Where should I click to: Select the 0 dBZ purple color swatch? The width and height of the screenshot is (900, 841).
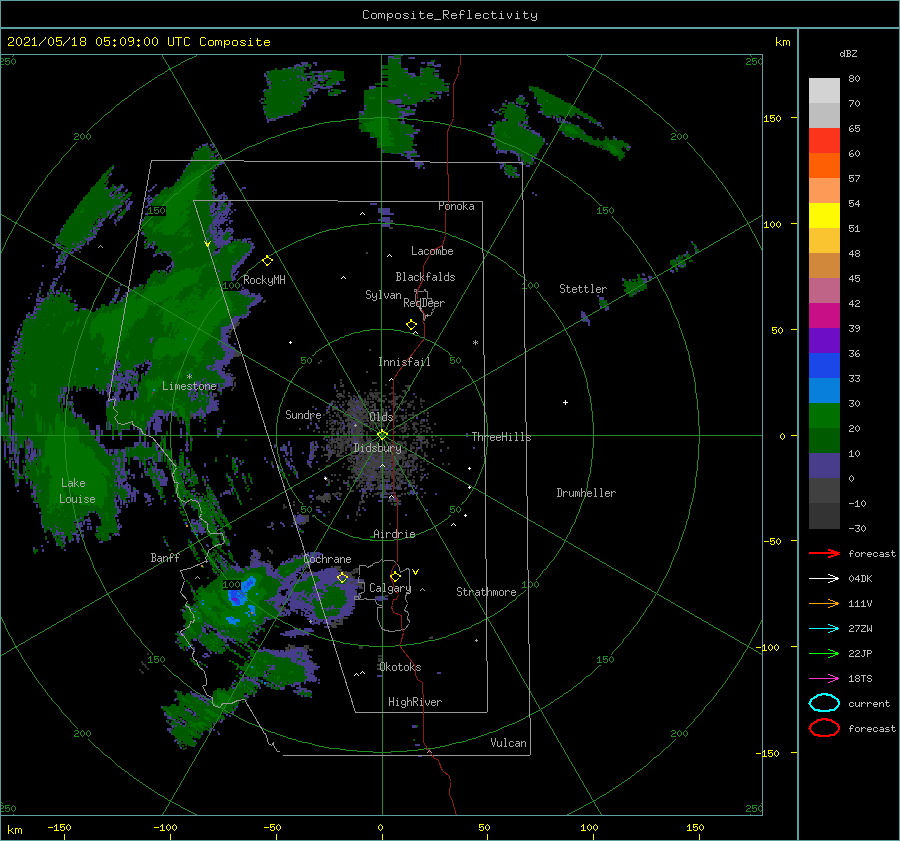pyautogui.click(x=824, y=465)
